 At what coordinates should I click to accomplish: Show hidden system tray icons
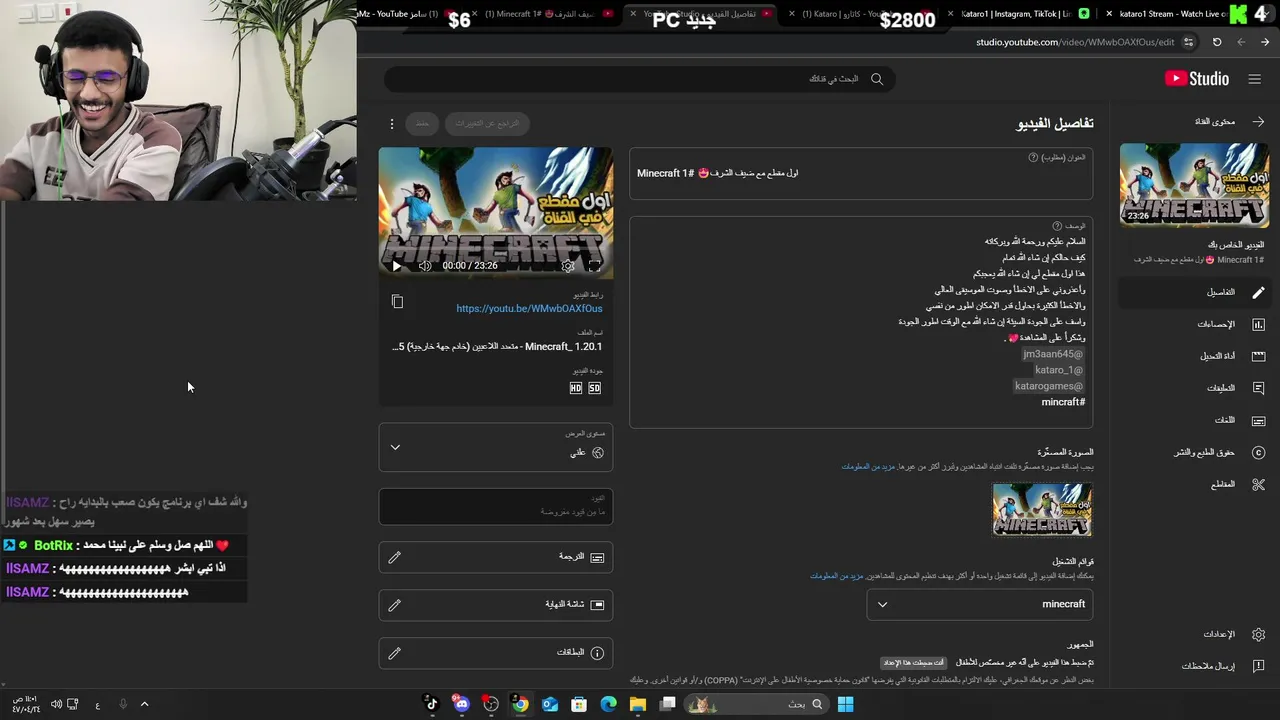(x=144, y=704)
